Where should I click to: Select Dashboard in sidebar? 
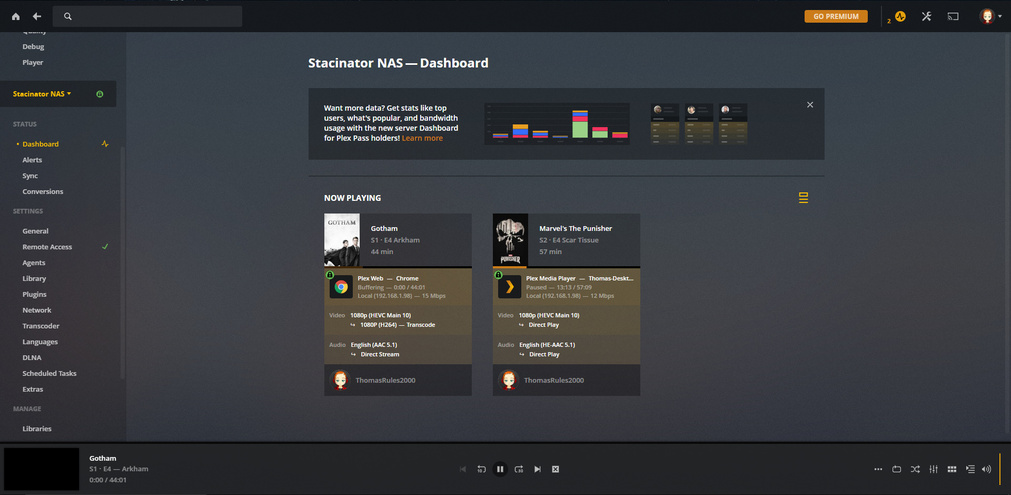41,144
